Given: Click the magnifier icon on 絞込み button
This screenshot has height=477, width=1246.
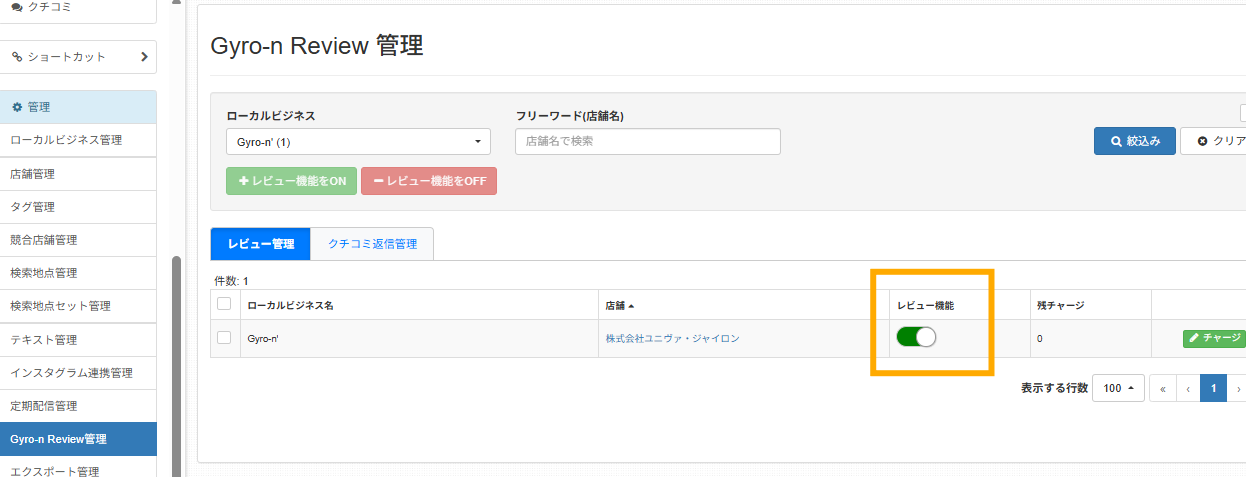Looking at the screenshot, I should pos(1116,141).
